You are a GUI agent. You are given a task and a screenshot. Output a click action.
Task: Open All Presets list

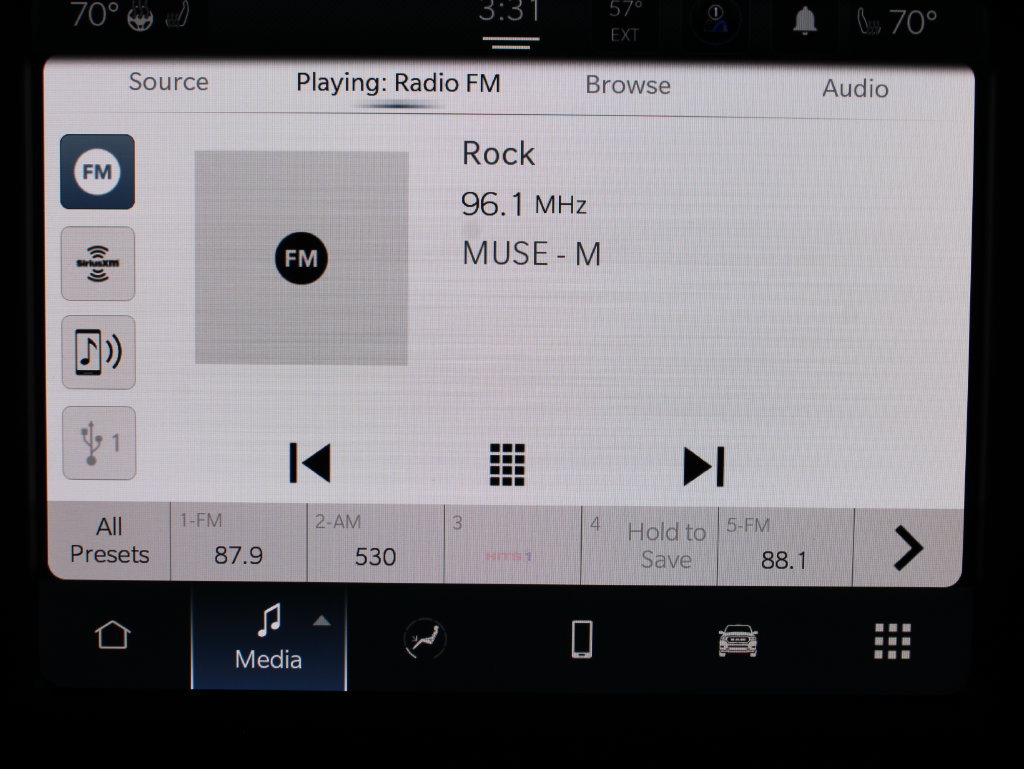coord(109,541)
